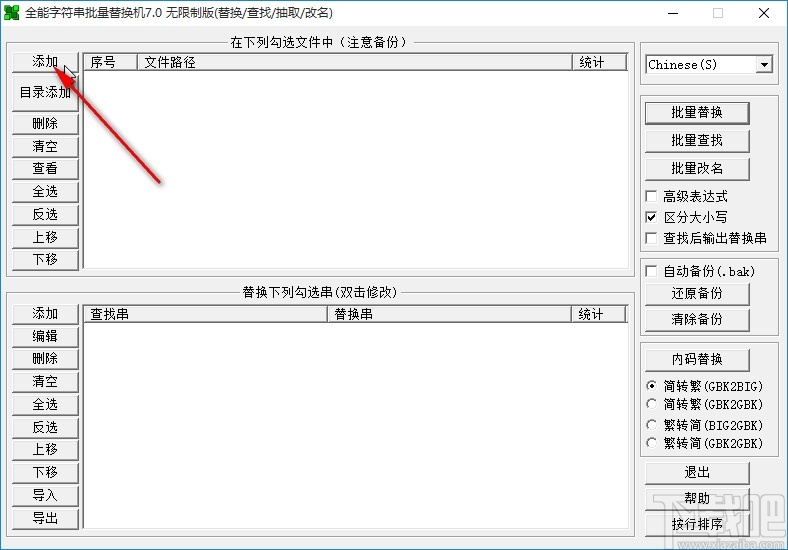Screen dimensions: 788x550
Task: Uncheck the 区分大小写 option
Action: (x=651, y=217)
